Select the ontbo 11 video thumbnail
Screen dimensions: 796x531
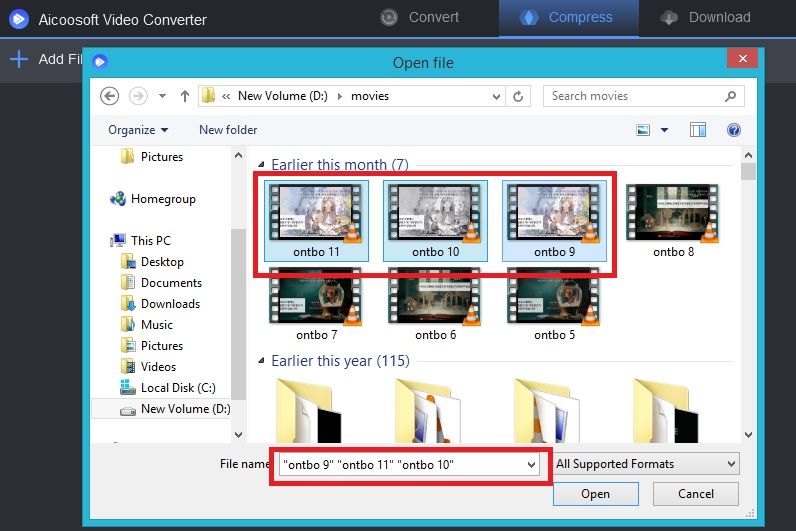pyautogui.click(x=316, y=221)
